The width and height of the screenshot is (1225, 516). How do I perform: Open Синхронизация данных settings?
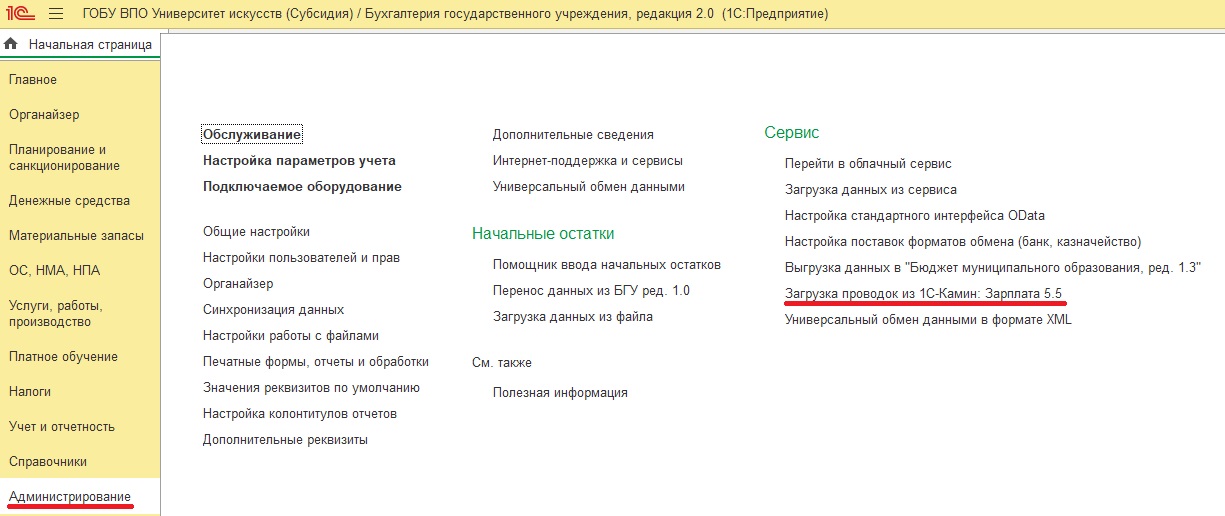coord(273,310)
